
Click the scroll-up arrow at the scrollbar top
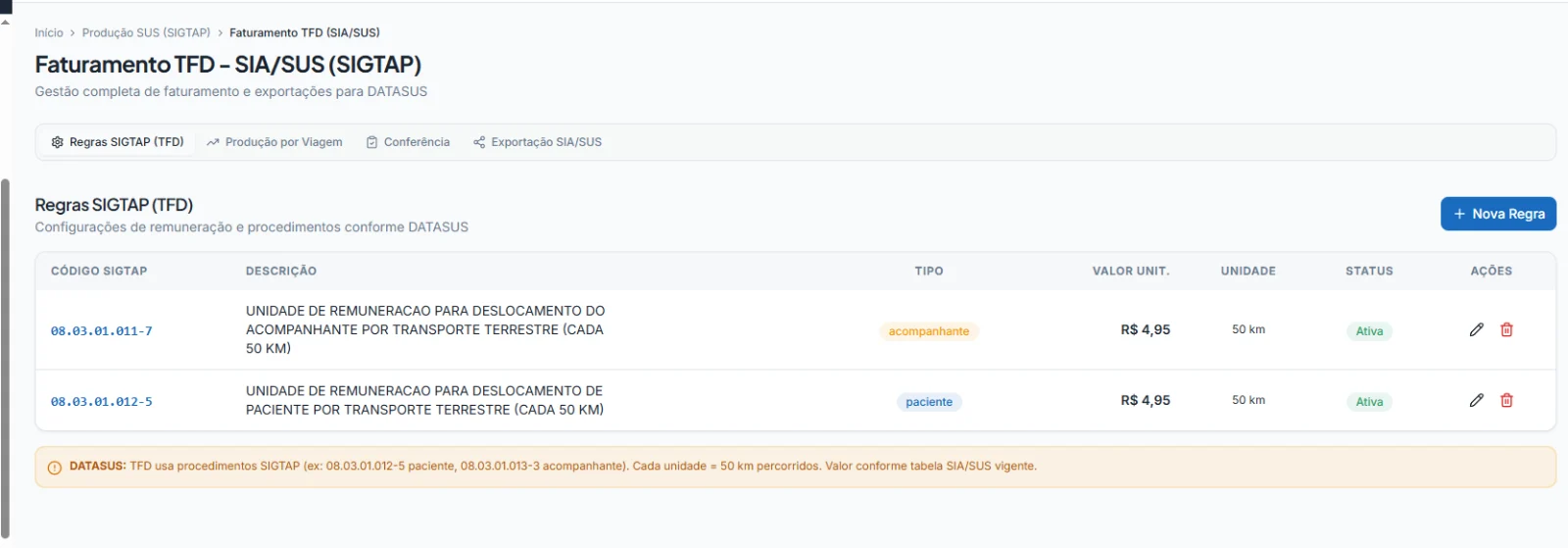5,22
